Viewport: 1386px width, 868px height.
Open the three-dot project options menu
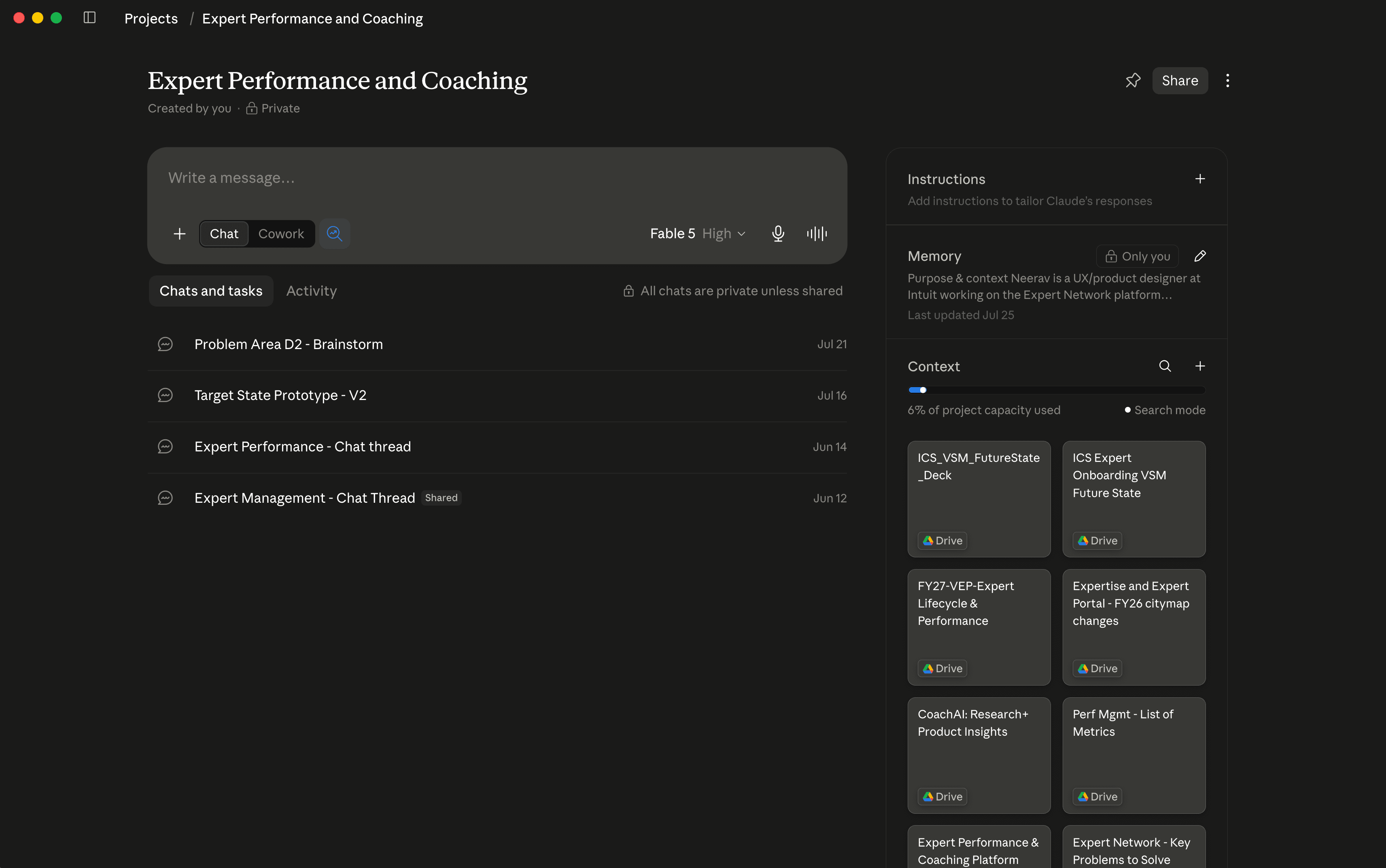pos(1227,80)
